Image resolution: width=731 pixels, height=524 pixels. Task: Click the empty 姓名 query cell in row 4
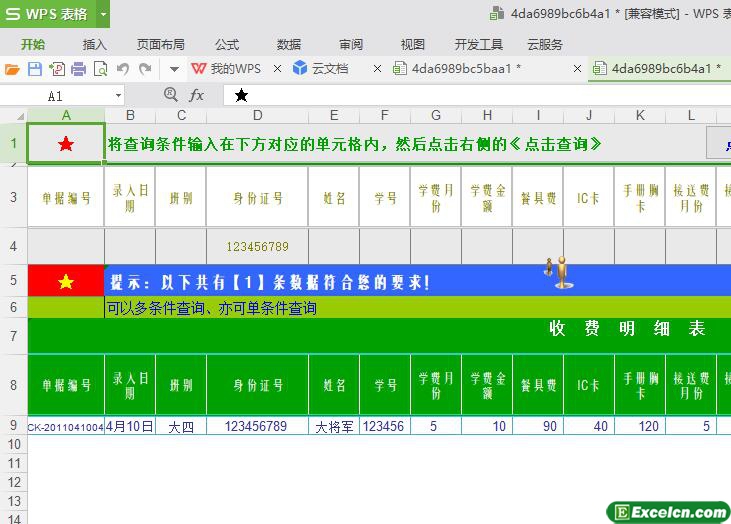coord(334,246)
